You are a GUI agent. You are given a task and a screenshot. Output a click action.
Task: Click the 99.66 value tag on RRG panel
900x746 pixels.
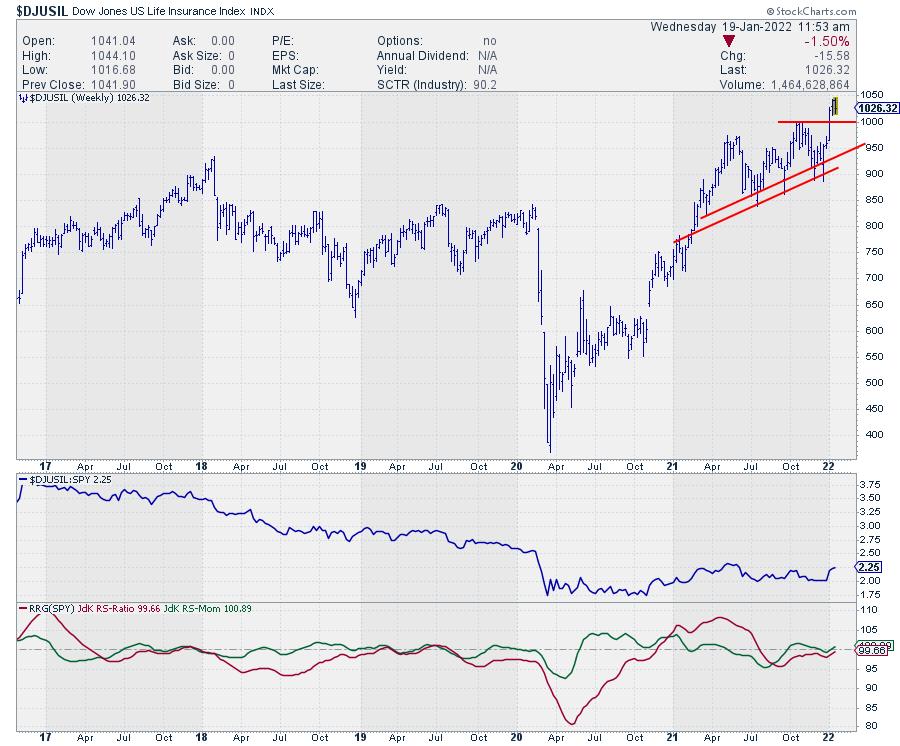click(866, 649)
